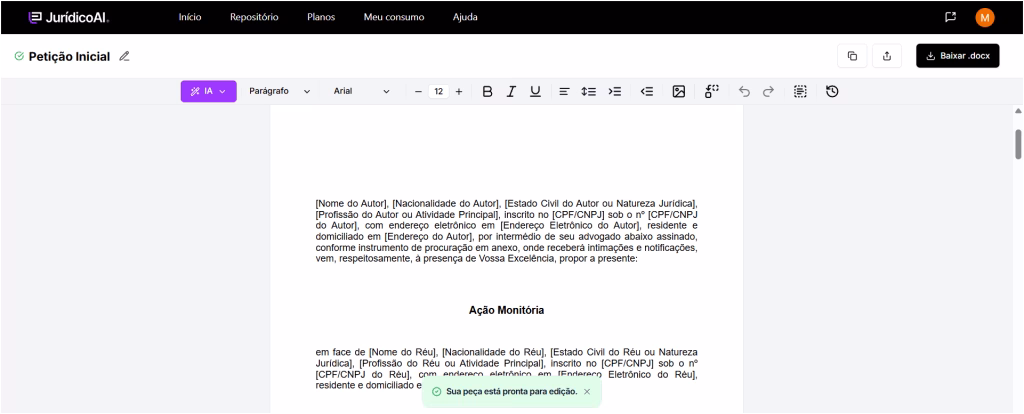Expand the Parágrafo style dropdown
The width and height of the screenshot is (1024, 414).
click(280, 91)
